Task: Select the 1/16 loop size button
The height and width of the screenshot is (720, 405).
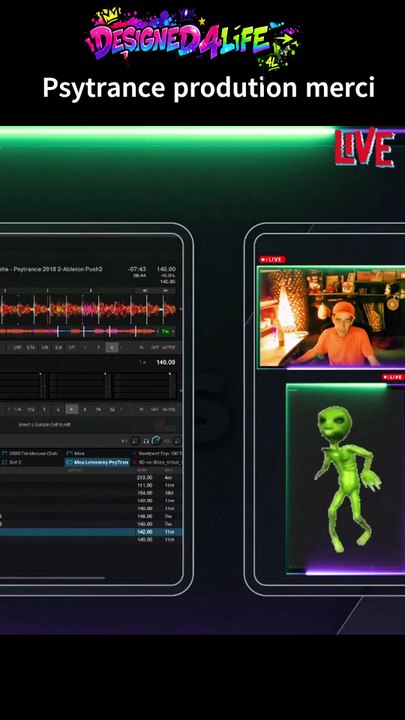Action: pos(31,348)
